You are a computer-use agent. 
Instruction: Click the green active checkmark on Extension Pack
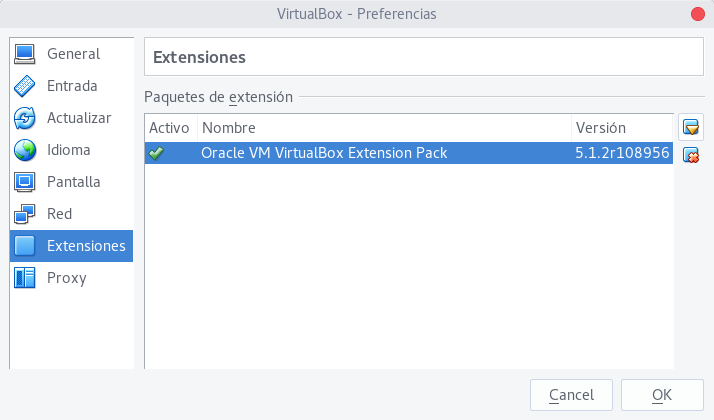(156, 153)
